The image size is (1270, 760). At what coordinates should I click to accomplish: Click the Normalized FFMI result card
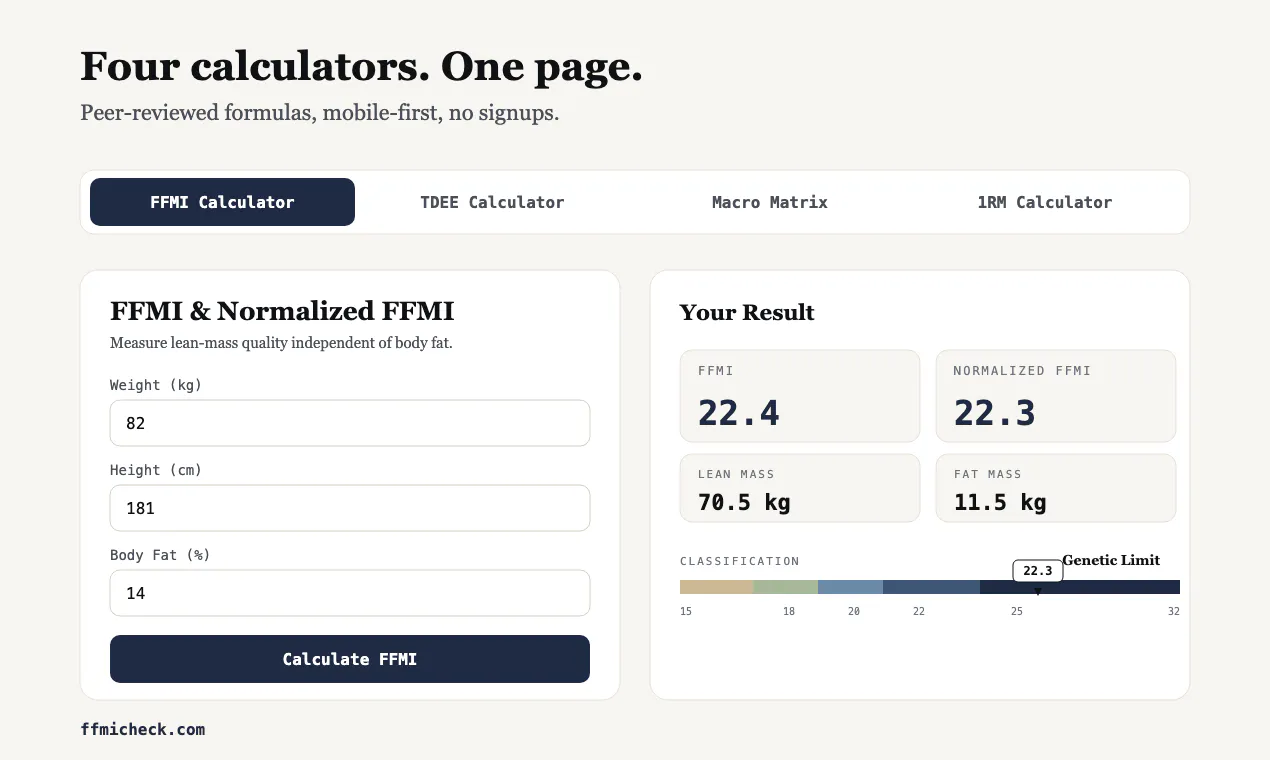[x=1056, y=396]
